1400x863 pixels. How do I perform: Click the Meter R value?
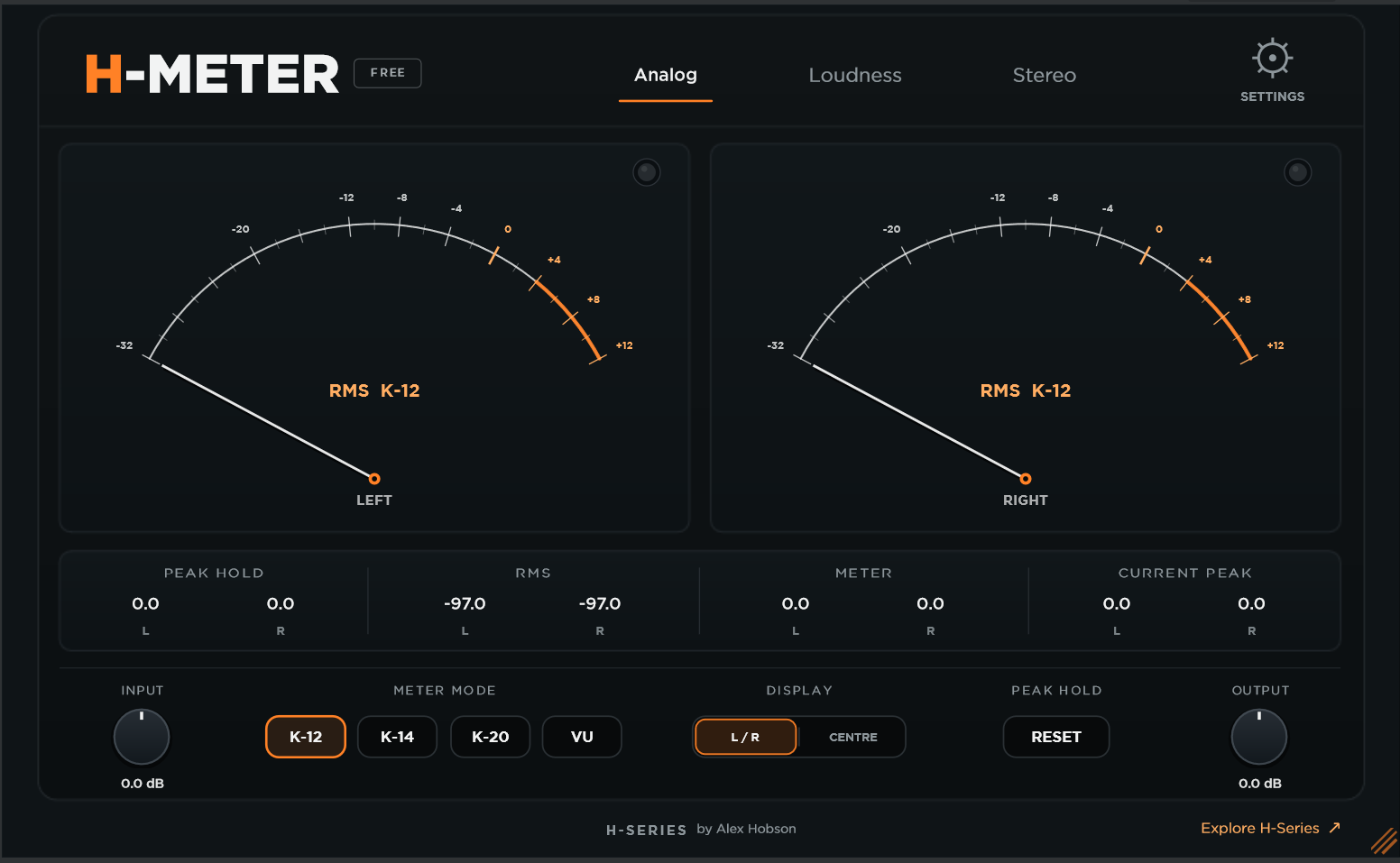click(931, 604)
